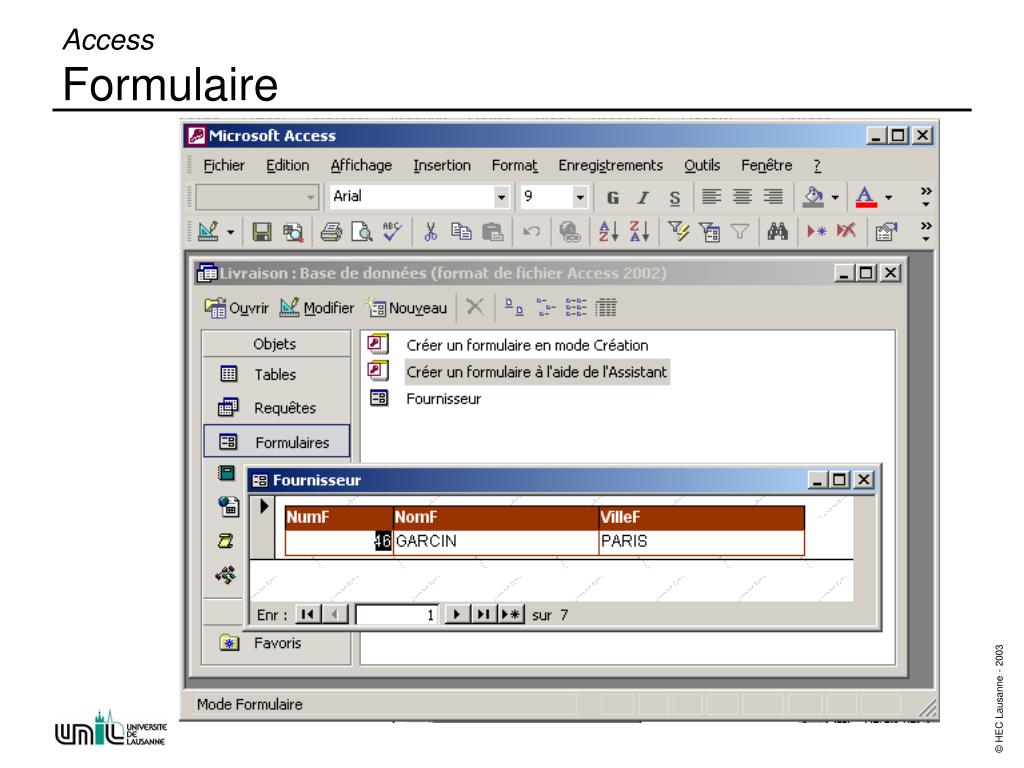Viewport: 1024px width, 768px height.
Task: Open the Edition menu
Action: pos(287,166)
